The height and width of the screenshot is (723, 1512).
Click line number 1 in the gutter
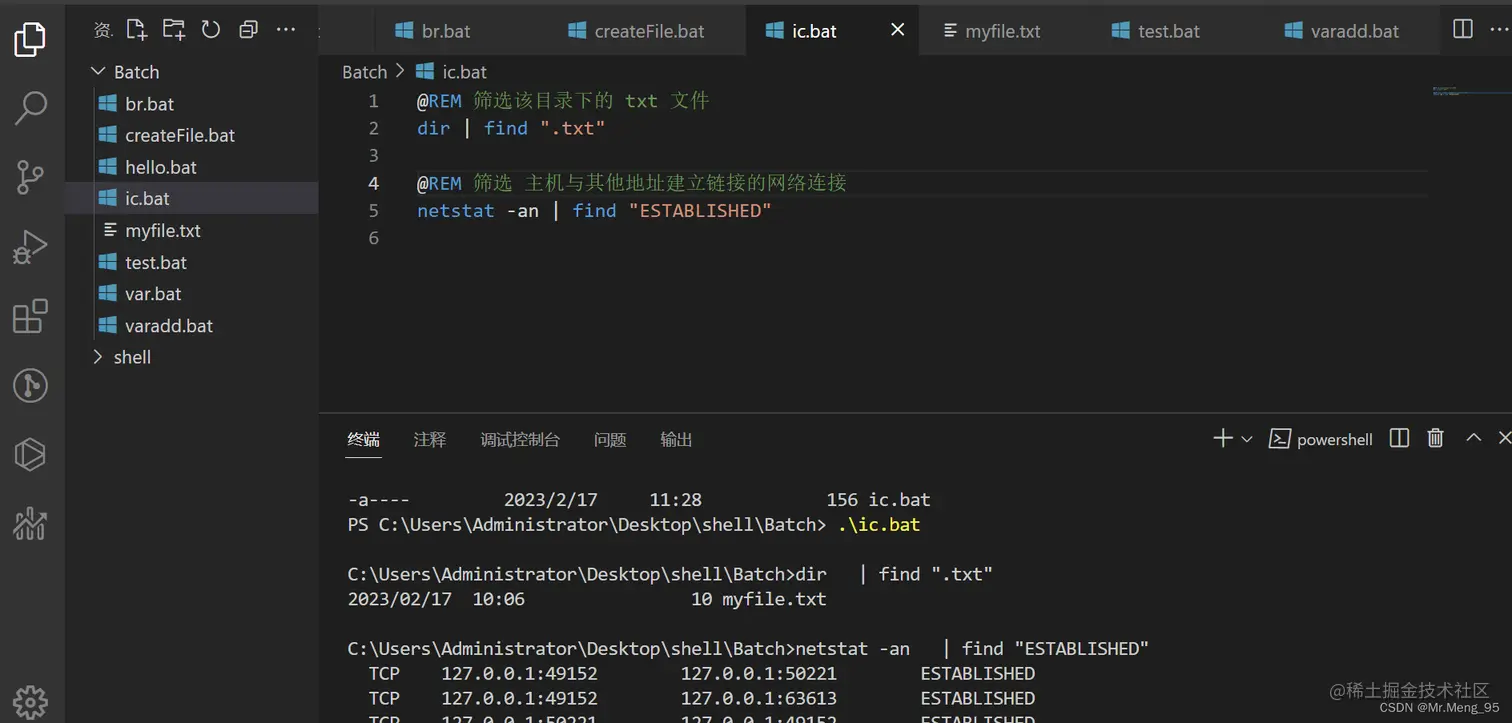tap(374, 101)
